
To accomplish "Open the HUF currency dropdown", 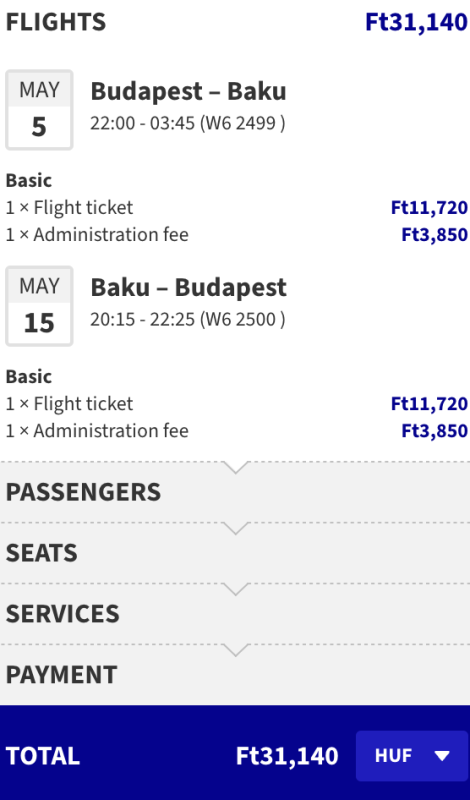I will [x=412, y=756].
